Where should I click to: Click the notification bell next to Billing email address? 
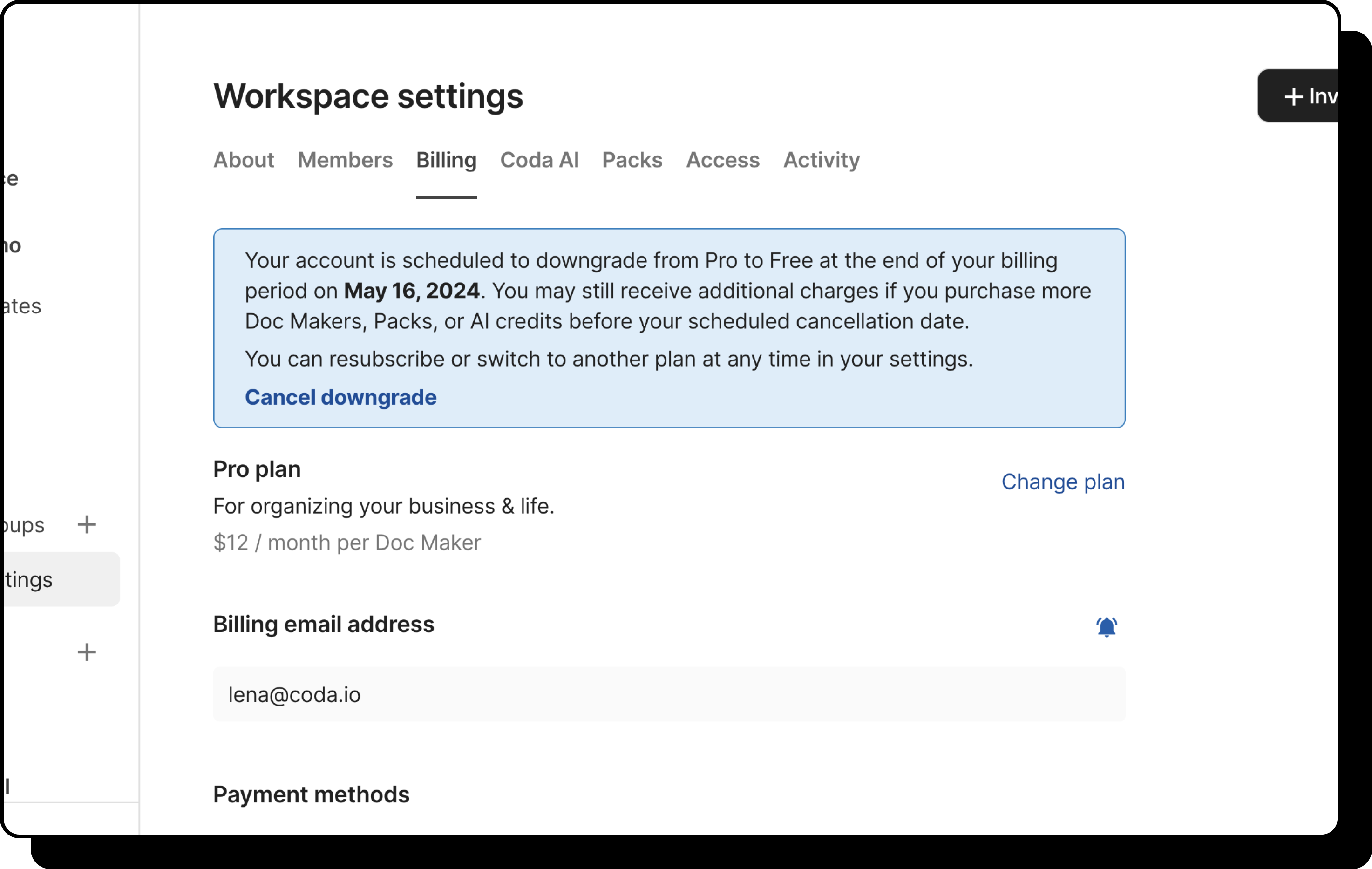[x=1106, y=627]
